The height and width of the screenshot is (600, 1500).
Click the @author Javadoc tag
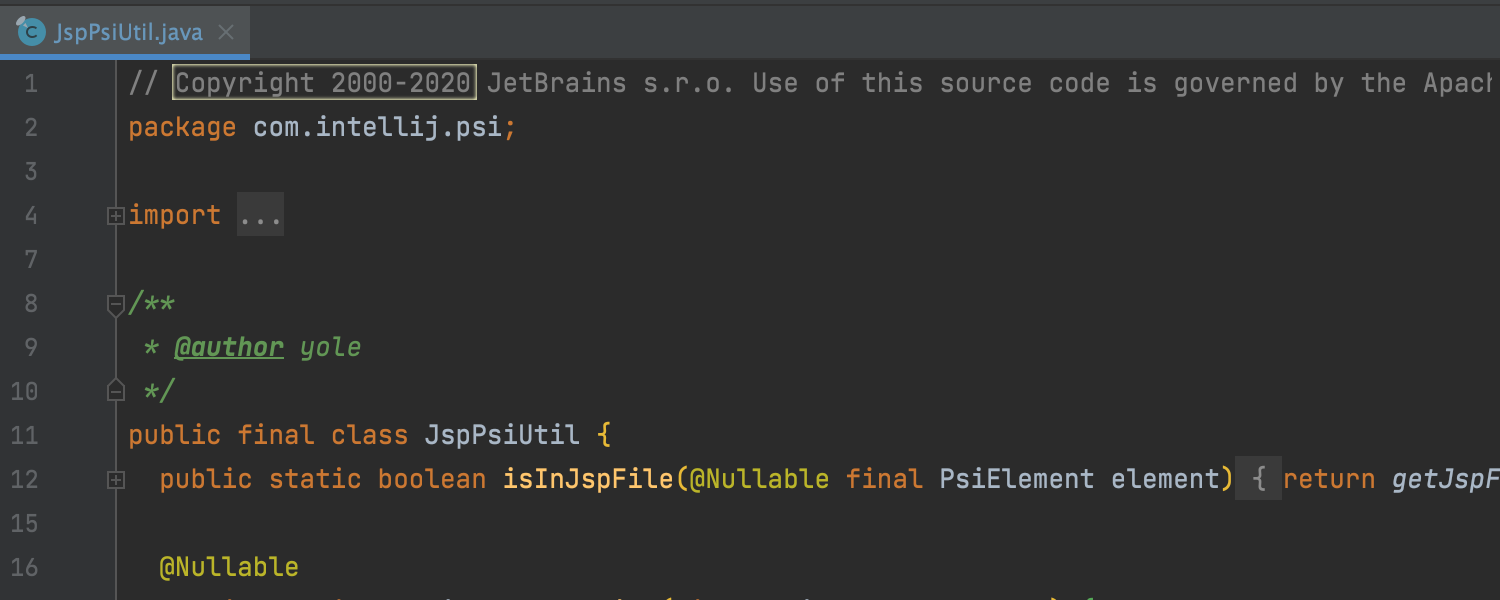[x=229, y=347]
